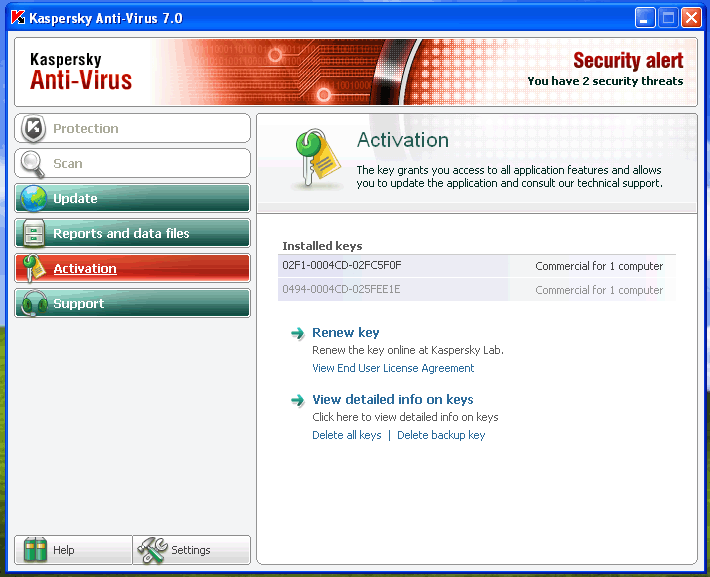Click the Kaspersky K icon in title bar
Screen dimensions: 710x577
coord(16,18)
